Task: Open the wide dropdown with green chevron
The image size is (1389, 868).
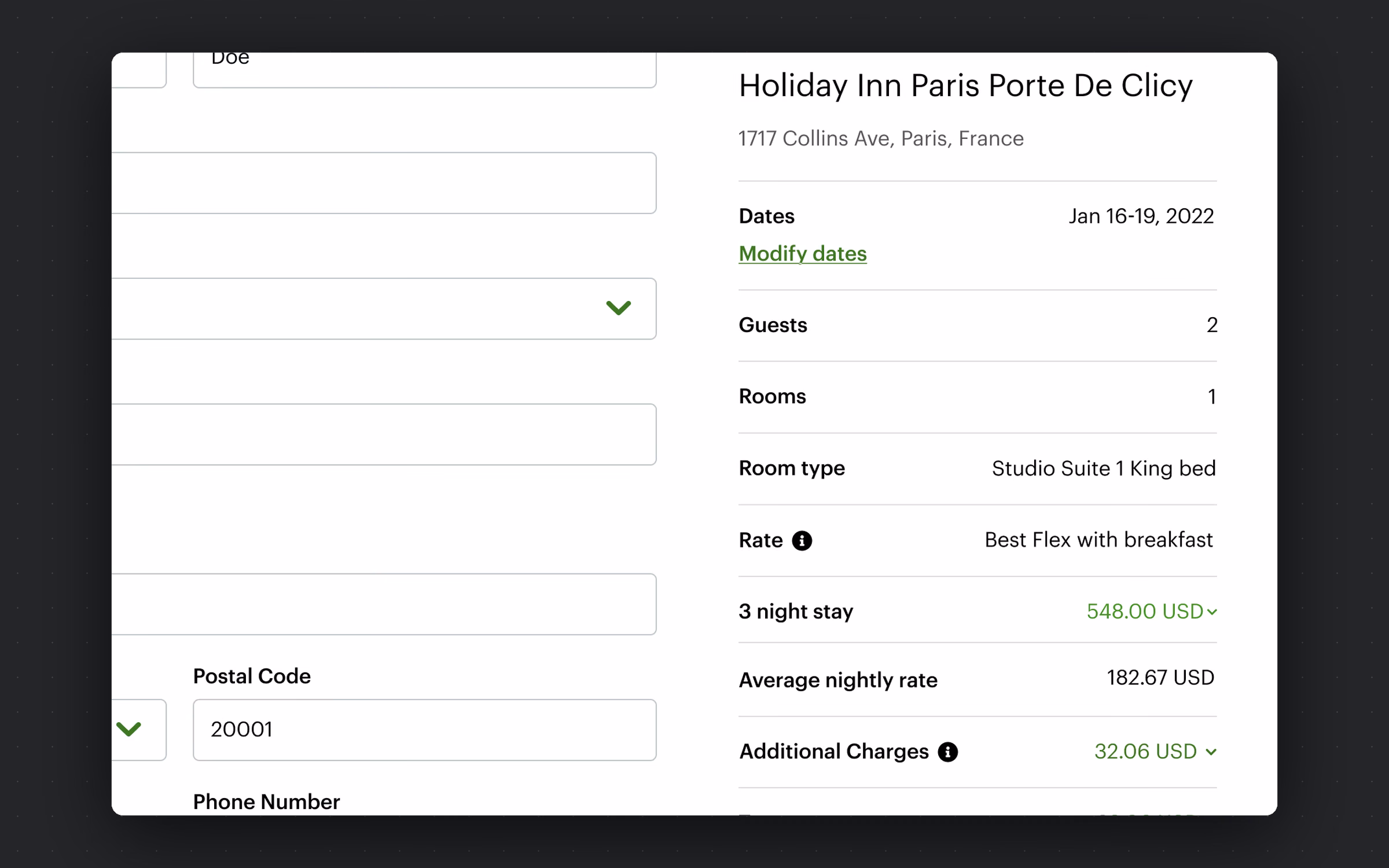Action: [x=384, y=308]
